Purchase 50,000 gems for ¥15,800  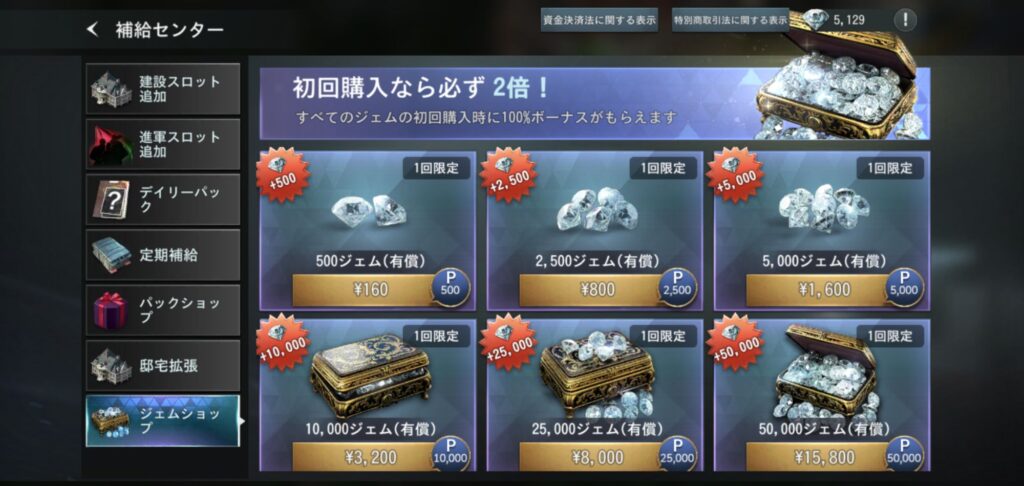tap(825, 457)
